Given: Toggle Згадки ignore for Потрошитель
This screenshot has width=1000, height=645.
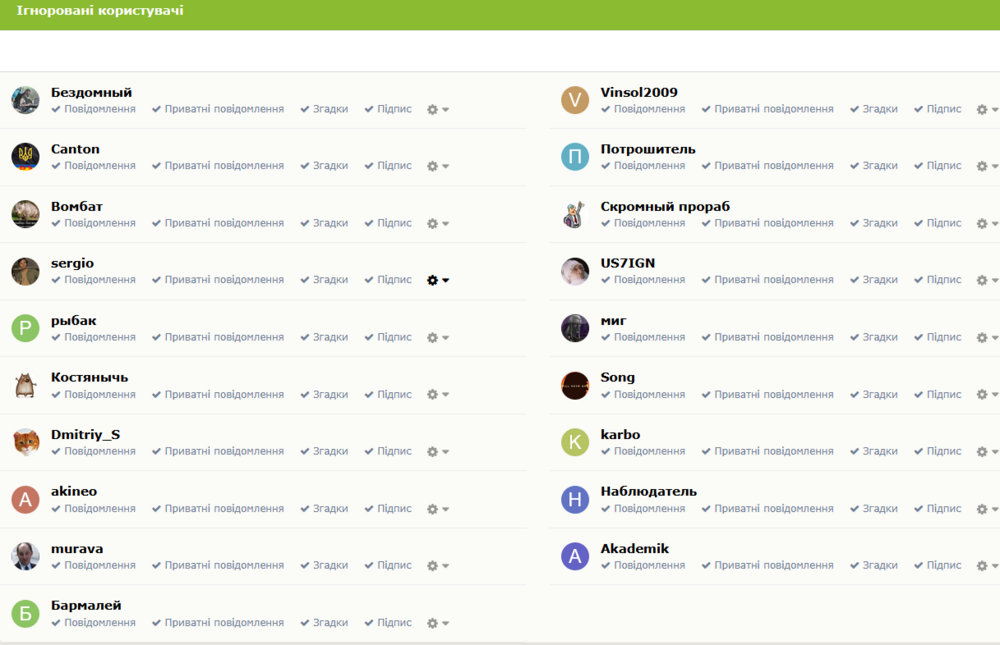Looking at the screenshot, I should point(874,166).
